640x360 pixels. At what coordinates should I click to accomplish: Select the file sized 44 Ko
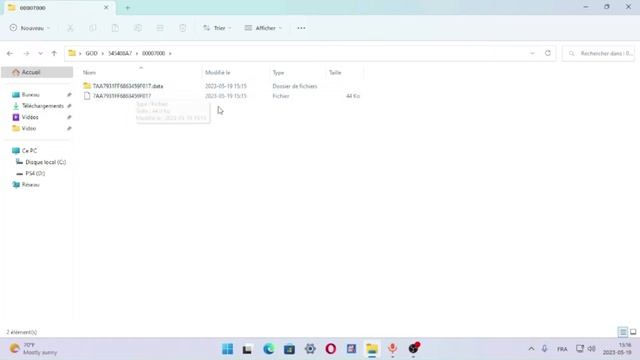point(222,96)
